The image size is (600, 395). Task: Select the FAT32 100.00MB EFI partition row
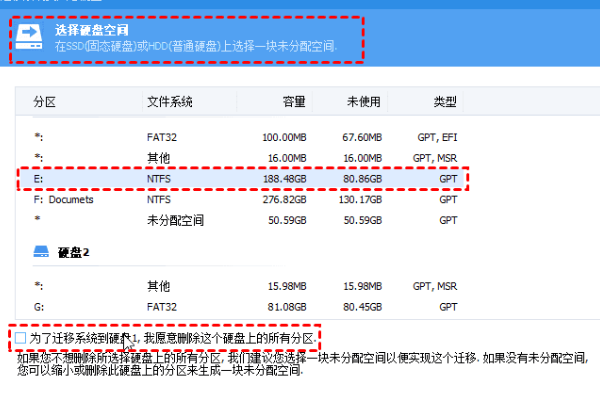click(x=242, y=137)
